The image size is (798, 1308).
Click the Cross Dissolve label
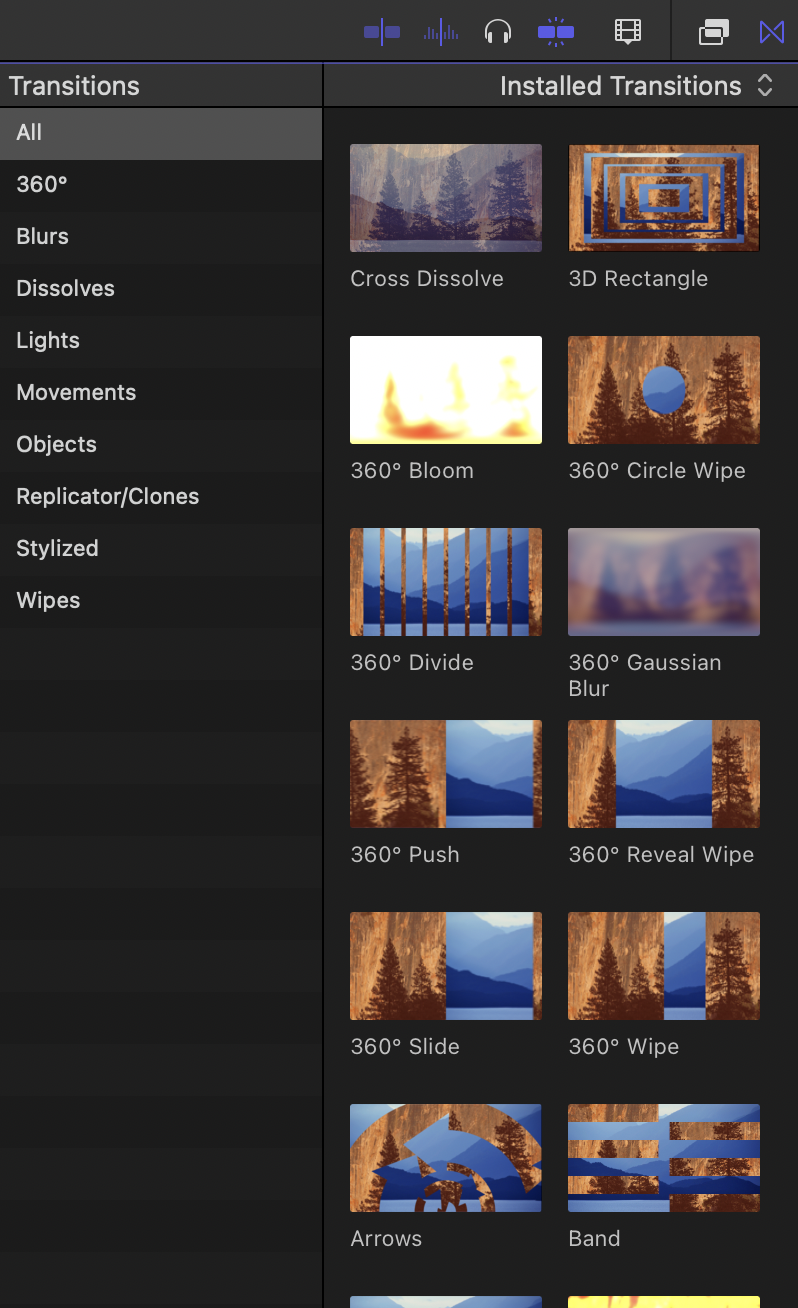(x=427, y=279)
